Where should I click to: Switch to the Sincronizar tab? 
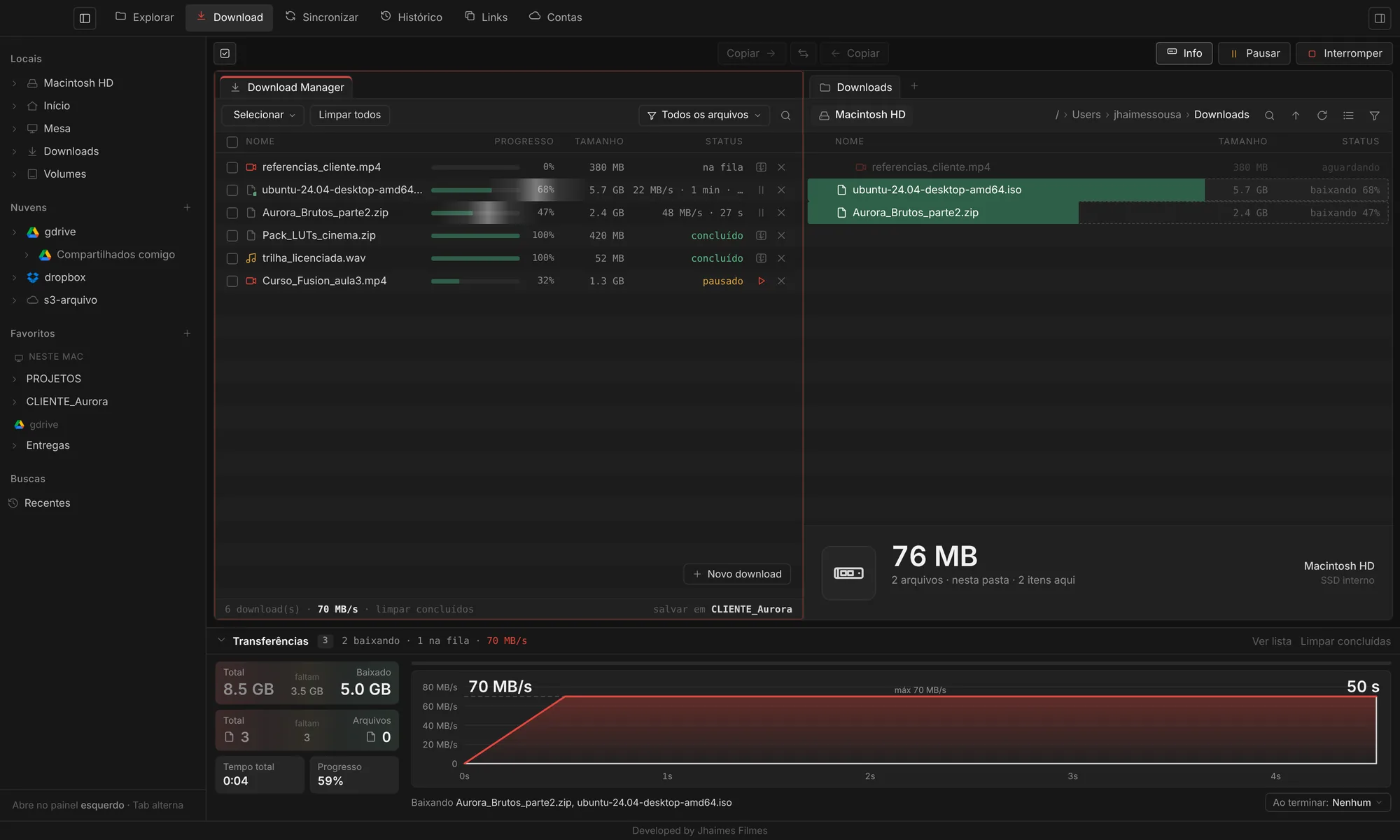point(321,17)
